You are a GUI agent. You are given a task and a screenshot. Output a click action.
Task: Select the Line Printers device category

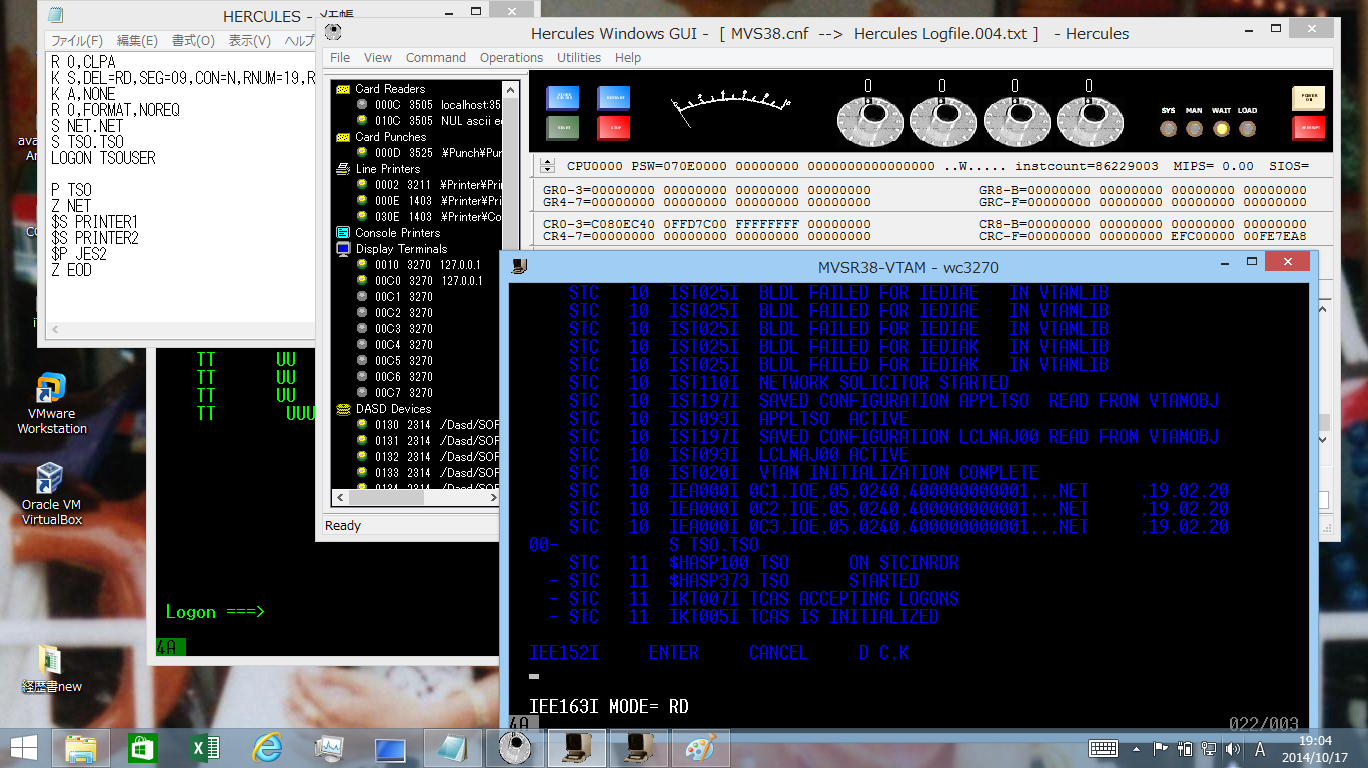point(388,169)
